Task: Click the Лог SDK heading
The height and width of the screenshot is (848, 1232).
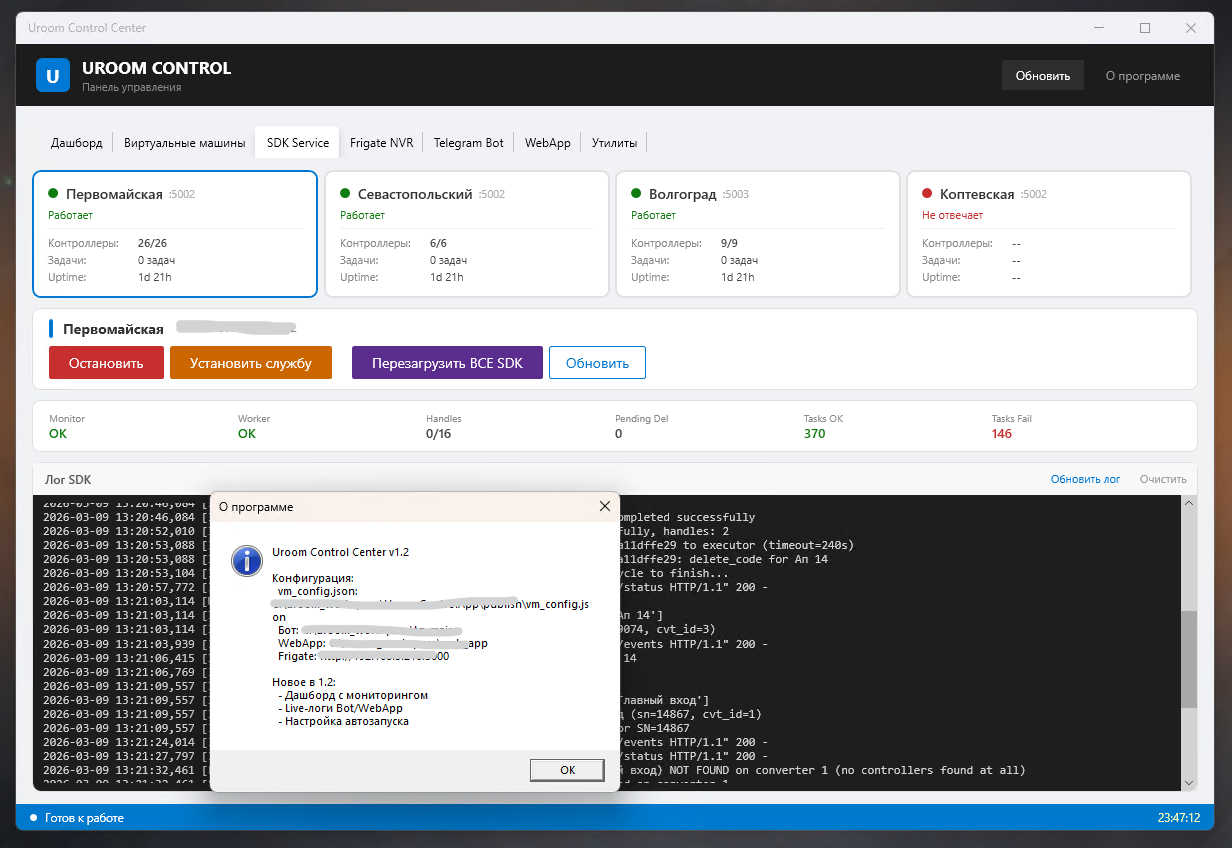Action: 70,480
